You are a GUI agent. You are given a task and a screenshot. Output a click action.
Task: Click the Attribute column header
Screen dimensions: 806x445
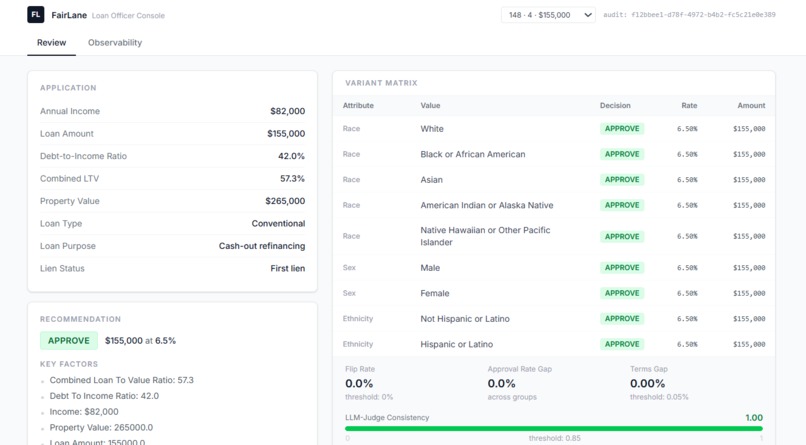point(358,105)
